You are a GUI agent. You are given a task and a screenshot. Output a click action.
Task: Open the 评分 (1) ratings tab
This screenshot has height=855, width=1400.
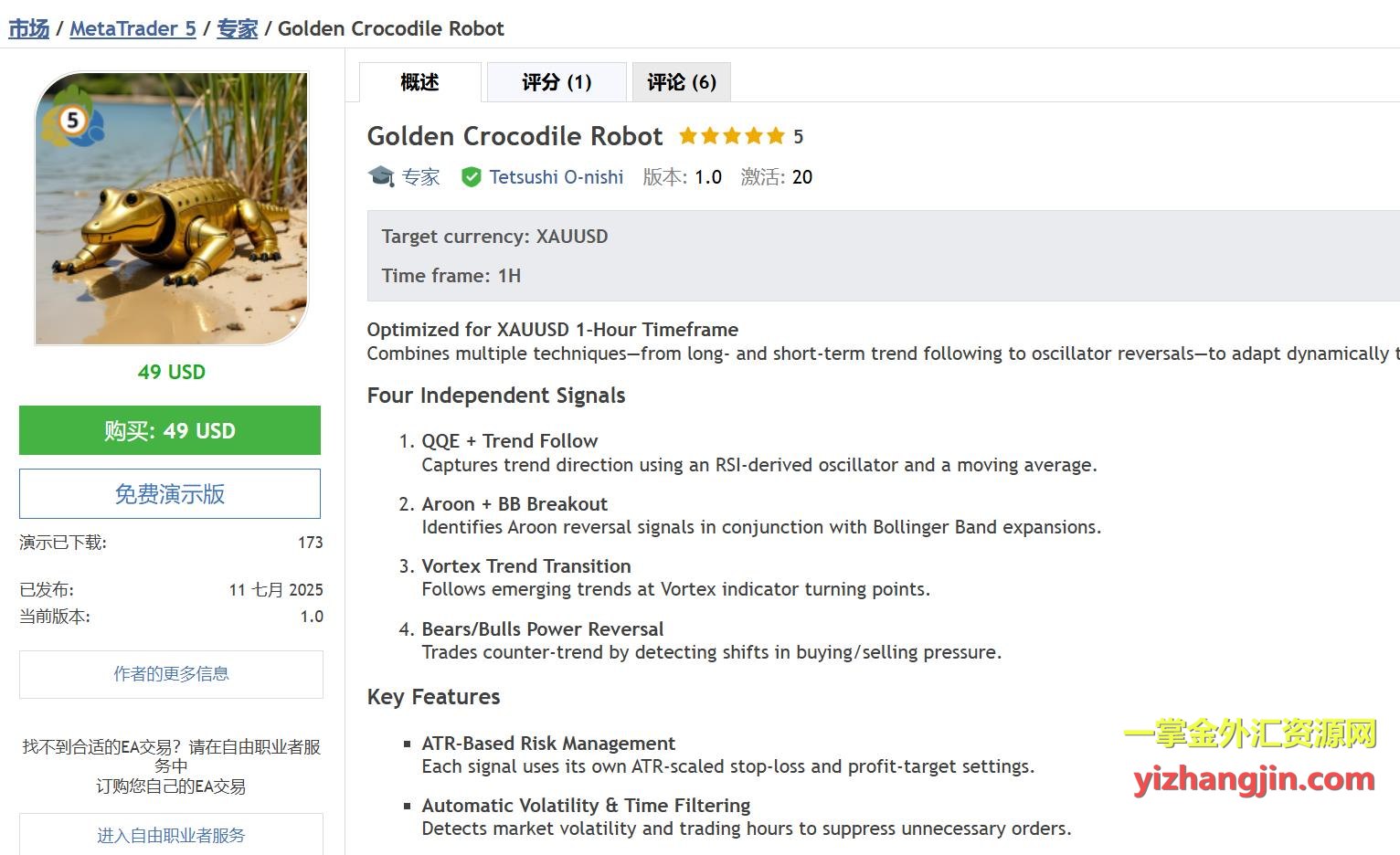pos(557,82)
